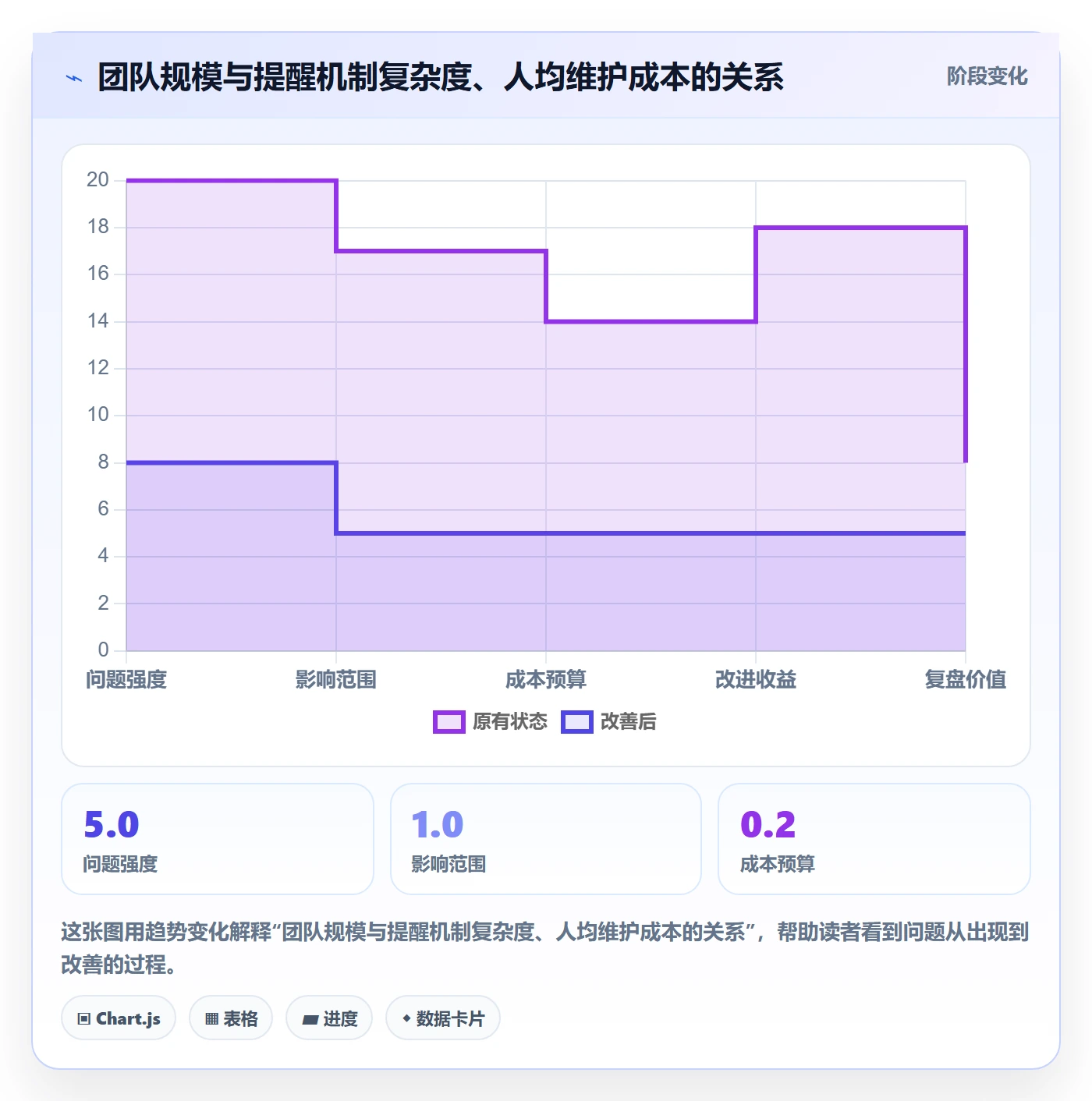Click the 复盘价值 x-axis label
1092x1101 pixels.
[x=966, y=680]
